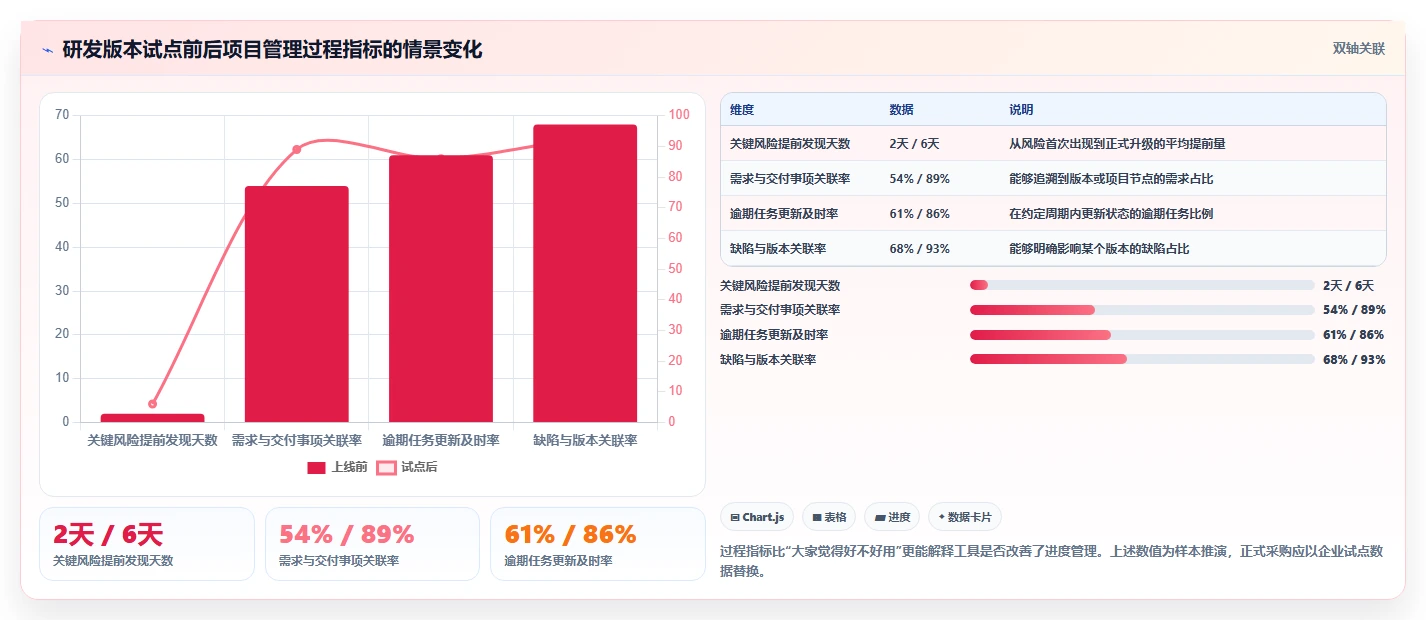Viewport: 1426px width, 620px height.
Task: Click the 61% / 86% value in the table
Action: pos(919,214)
